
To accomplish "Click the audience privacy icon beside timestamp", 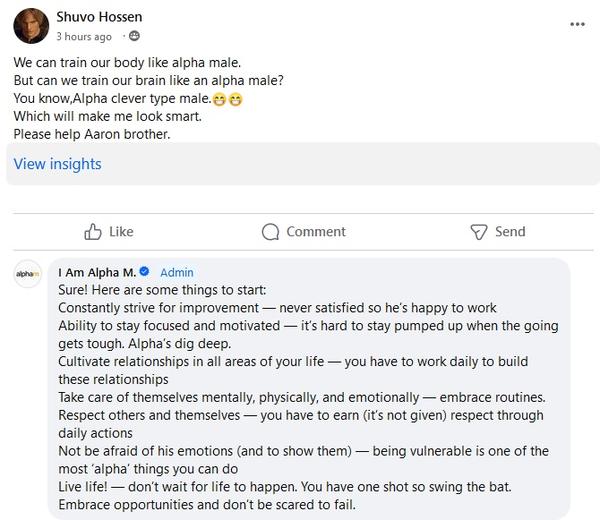I will (133, 37).
